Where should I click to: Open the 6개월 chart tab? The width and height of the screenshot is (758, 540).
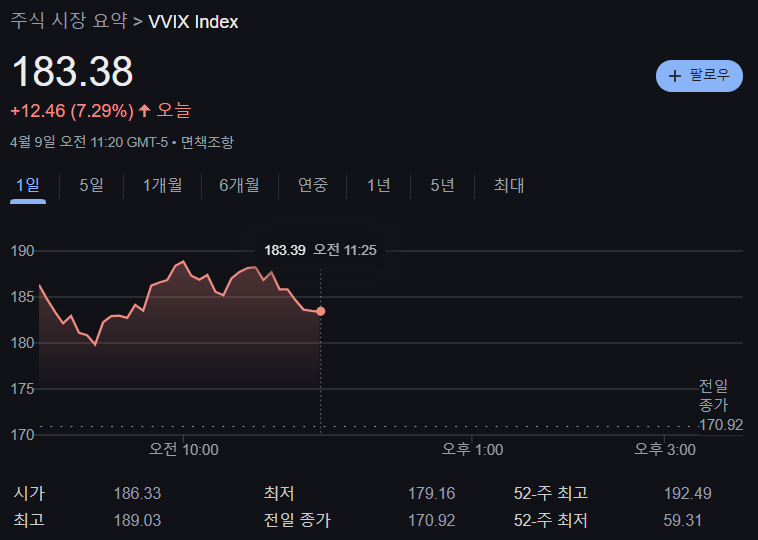tap(239, 185)
